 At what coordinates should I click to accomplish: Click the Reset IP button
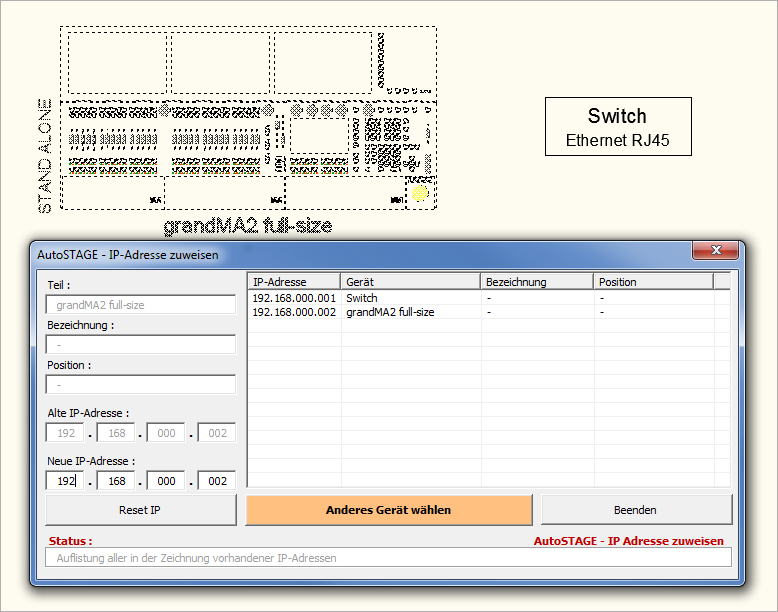click(140, 510)
